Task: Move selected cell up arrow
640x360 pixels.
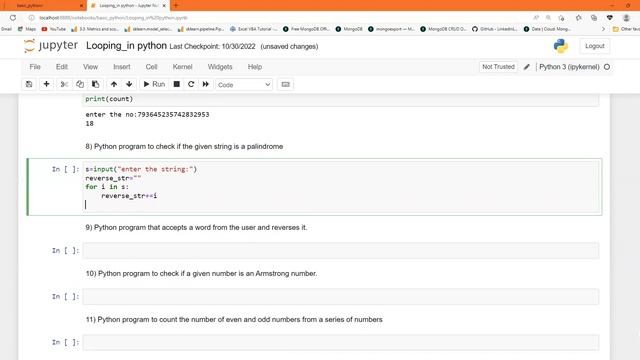Action: pos(114,84)
